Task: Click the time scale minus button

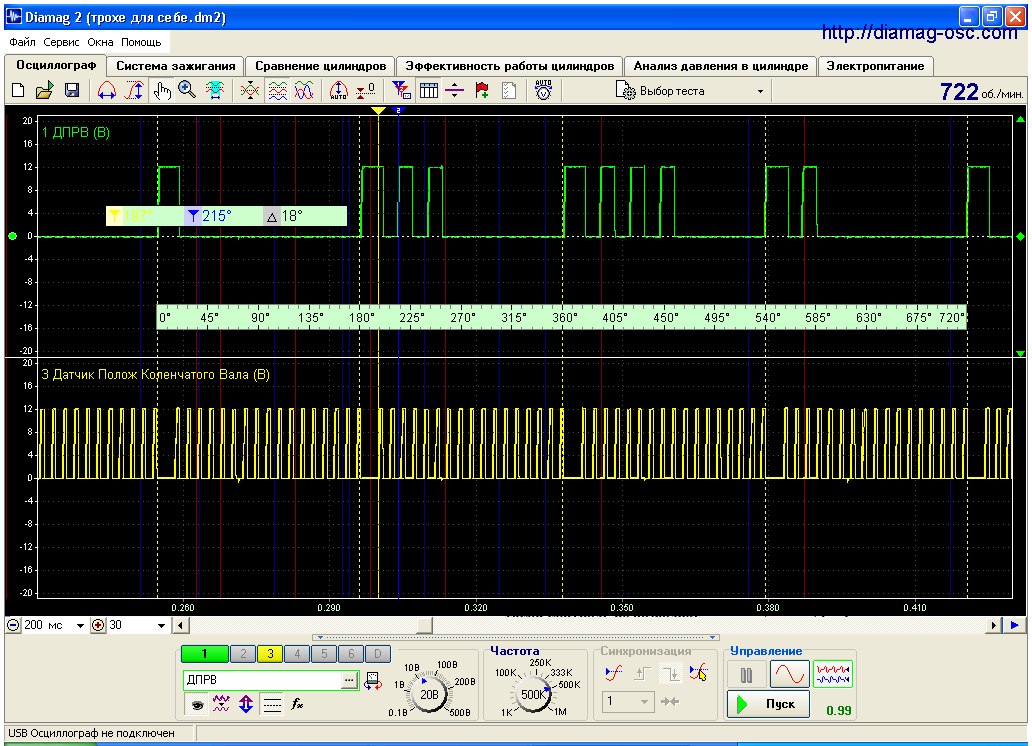Action: click(x=13, y=626)
